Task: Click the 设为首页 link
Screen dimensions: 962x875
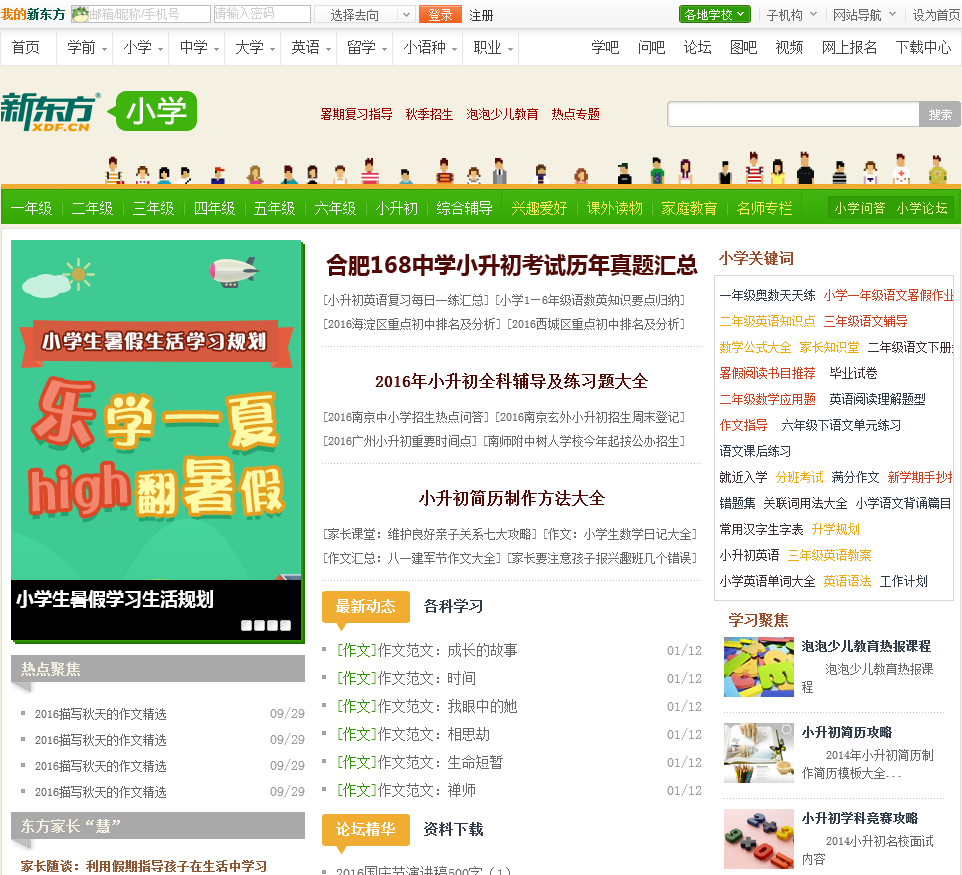Action: point(936,15)
